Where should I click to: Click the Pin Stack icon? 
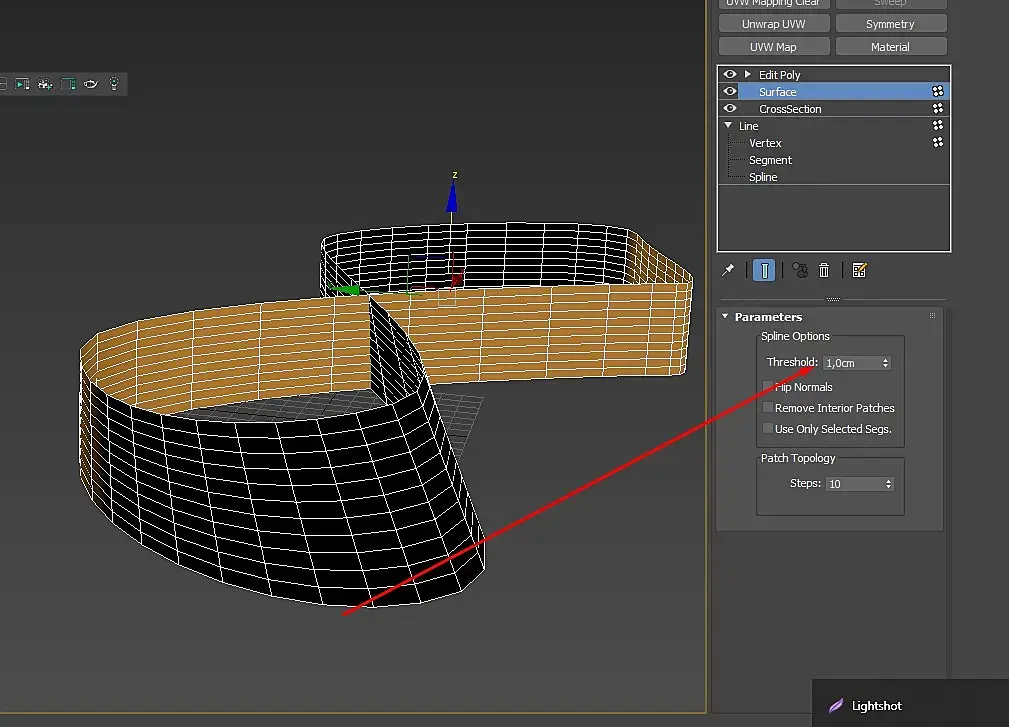[729, 270]
